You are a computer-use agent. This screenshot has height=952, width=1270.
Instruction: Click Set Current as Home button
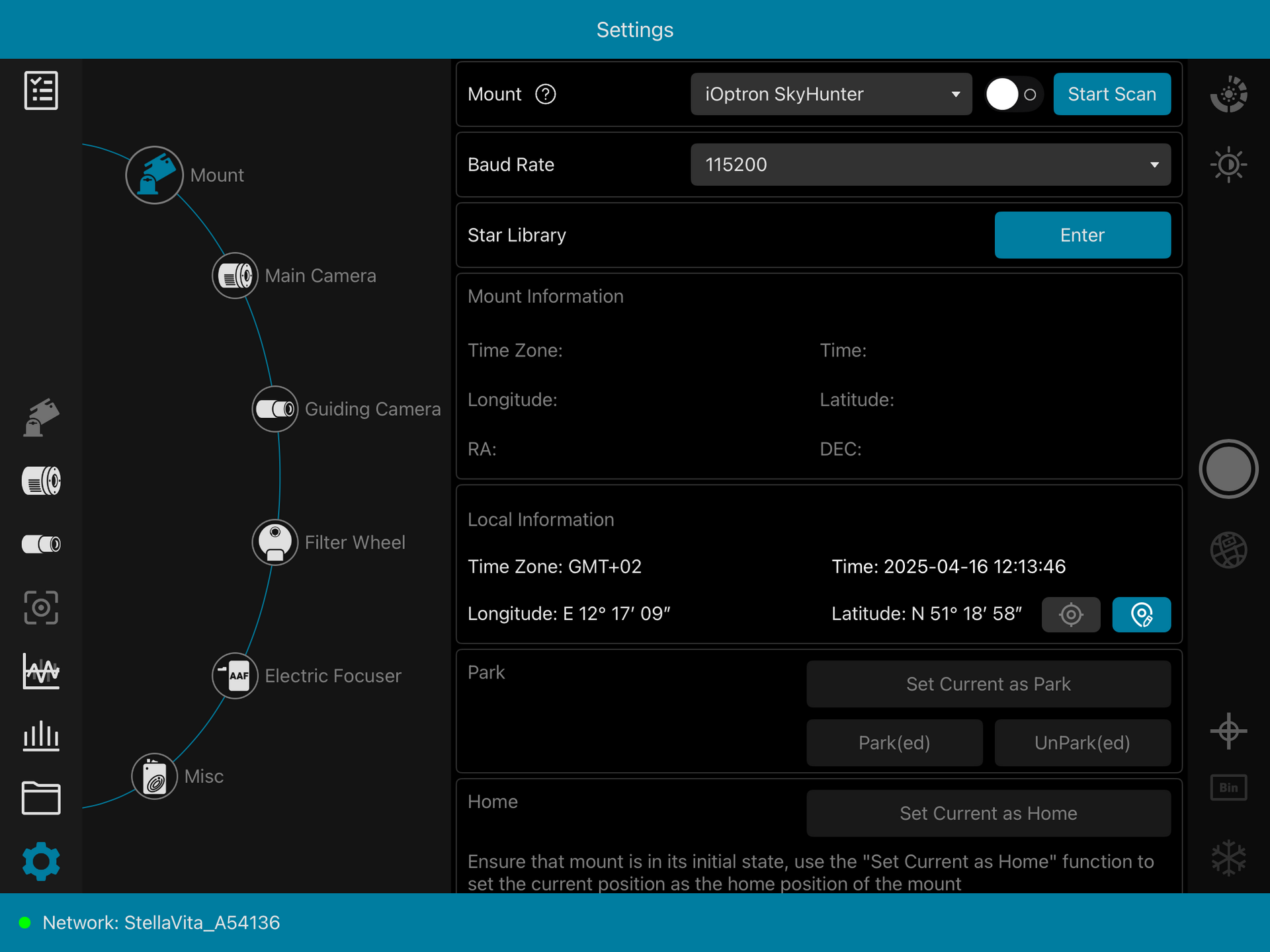click(x=988, y=814)
